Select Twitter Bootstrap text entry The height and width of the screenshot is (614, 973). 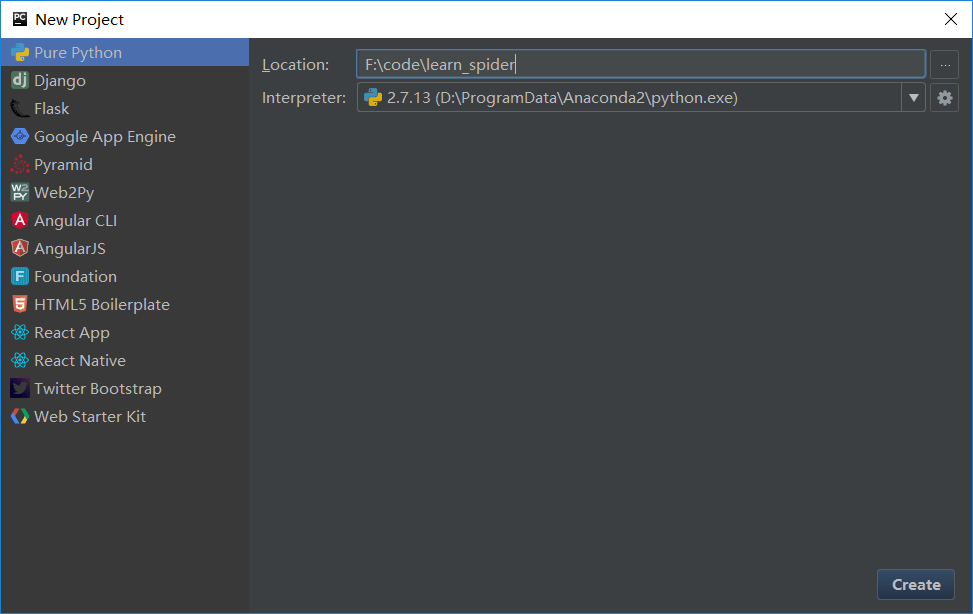tap(98, 389)
